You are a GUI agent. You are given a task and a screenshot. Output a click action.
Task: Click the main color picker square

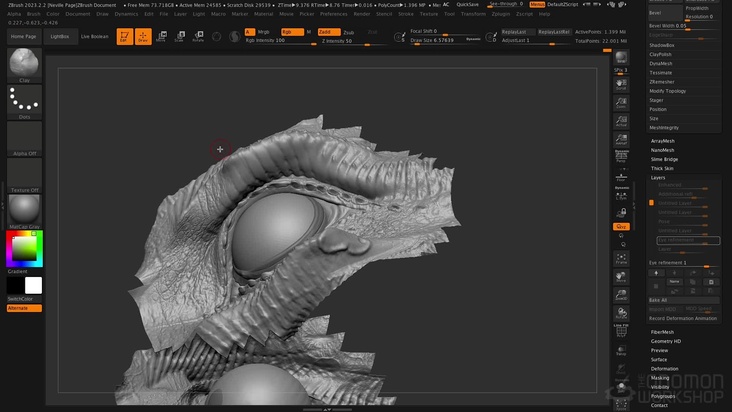coord(24,248)
